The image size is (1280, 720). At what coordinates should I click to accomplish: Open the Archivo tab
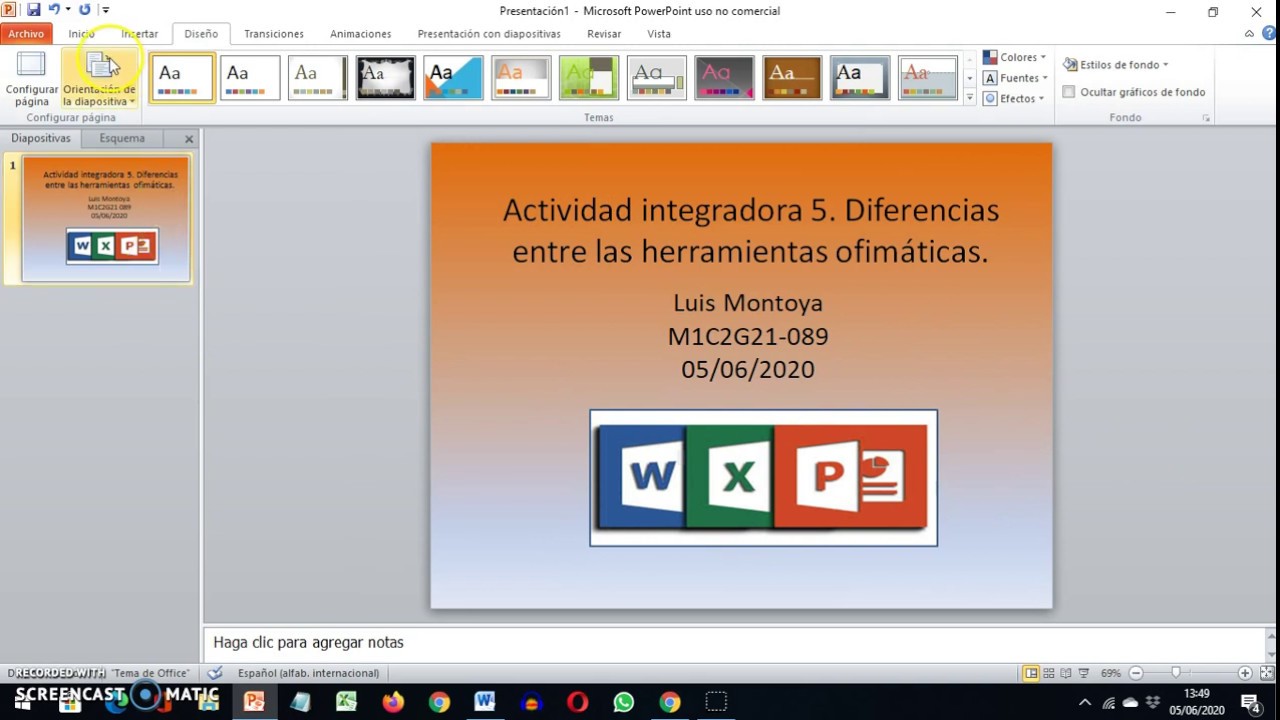point(26,33)
